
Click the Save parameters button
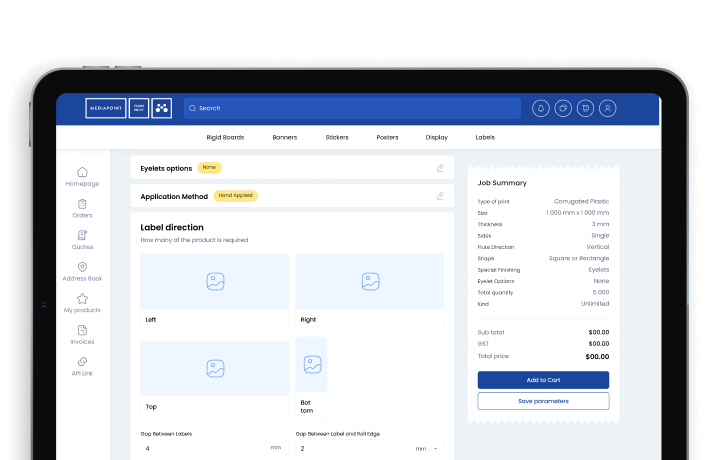tap(543, 401)
